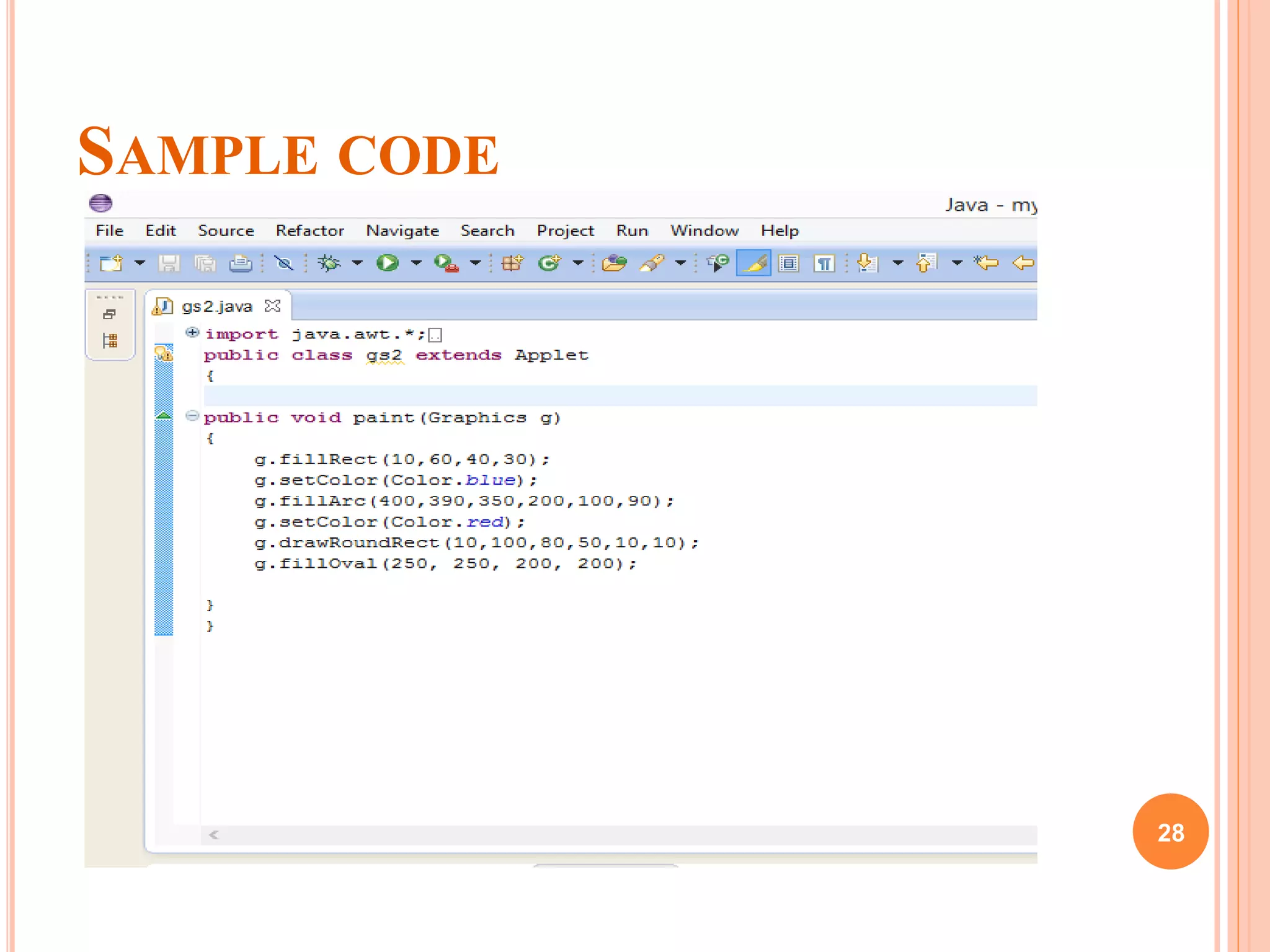Click the highlighted blank line in editor
This screenshot has width=1270, height=952.
(x=620, y=395)
